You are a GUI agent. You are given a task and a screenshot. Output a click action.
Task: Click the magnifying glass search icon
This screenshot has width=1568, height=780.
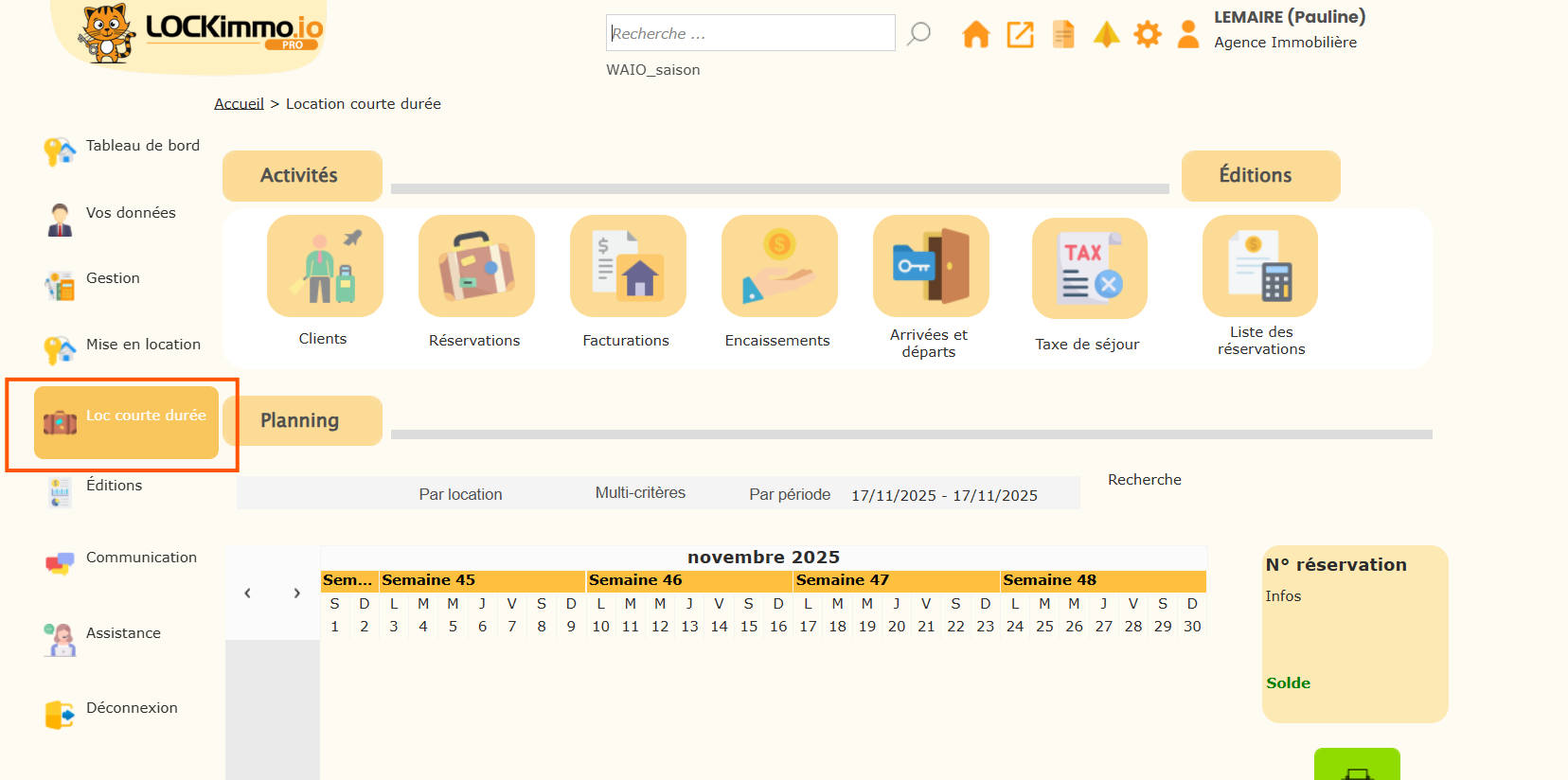[x=918, y=34]
